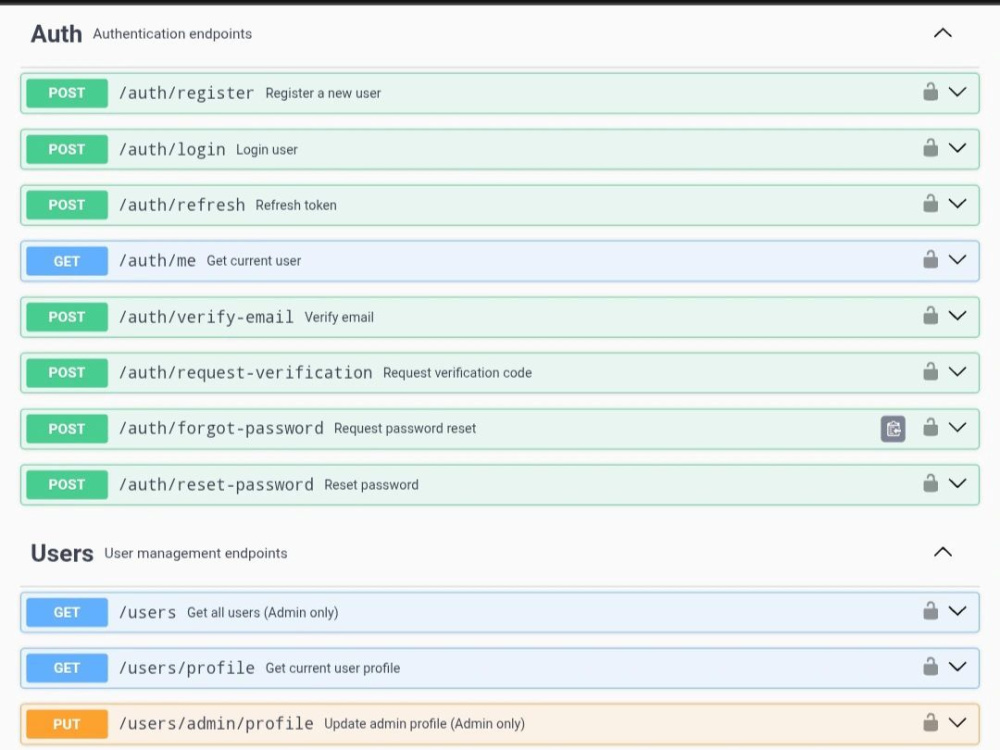
Task: Click the 'Request verification code' description
Action: (457, 372)
